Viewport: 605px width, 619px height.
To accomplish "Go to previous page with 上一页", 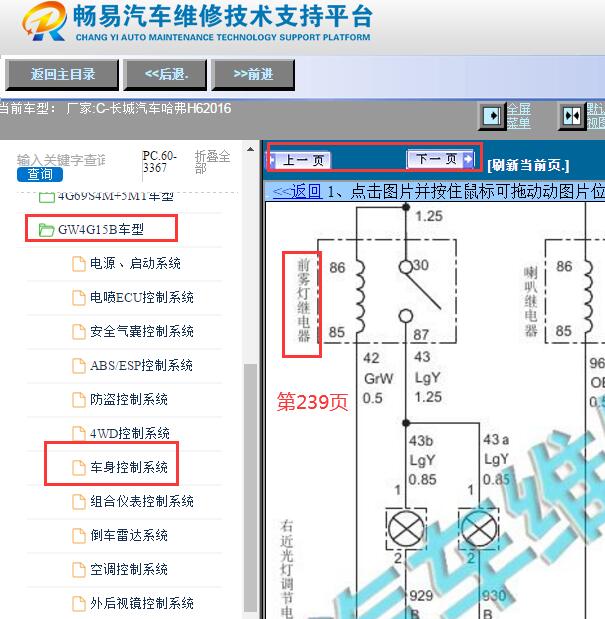I will (300, 160).
